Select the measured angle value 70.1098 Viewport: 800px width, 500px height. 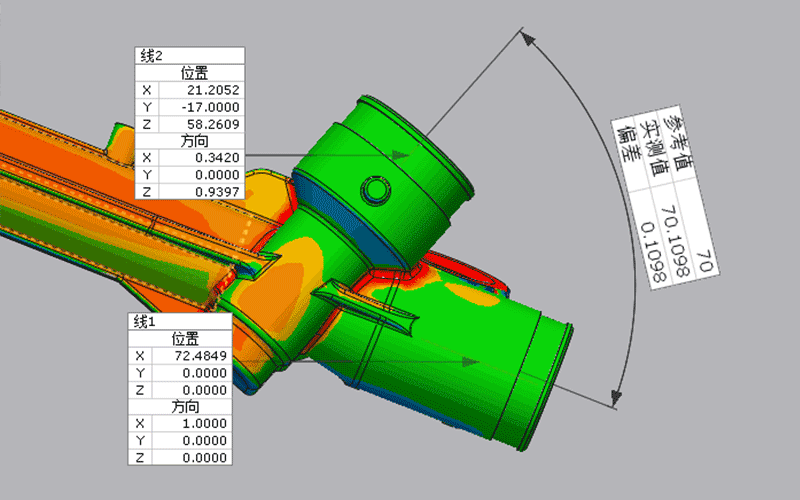point(678,243)
